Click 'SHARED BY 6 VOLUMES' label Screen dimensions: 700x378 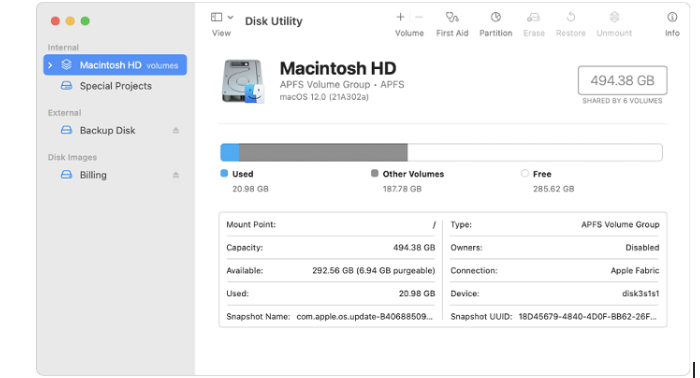[622, 101]
